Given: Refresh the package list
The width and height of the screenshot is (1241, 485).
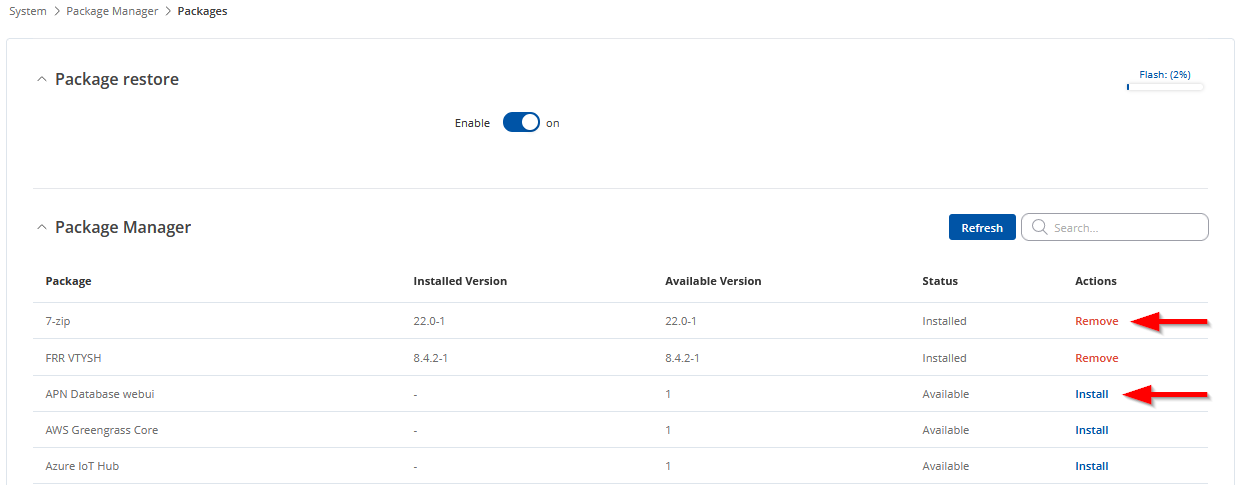Looking at the screenshot, I should click(x=982, y=227).
